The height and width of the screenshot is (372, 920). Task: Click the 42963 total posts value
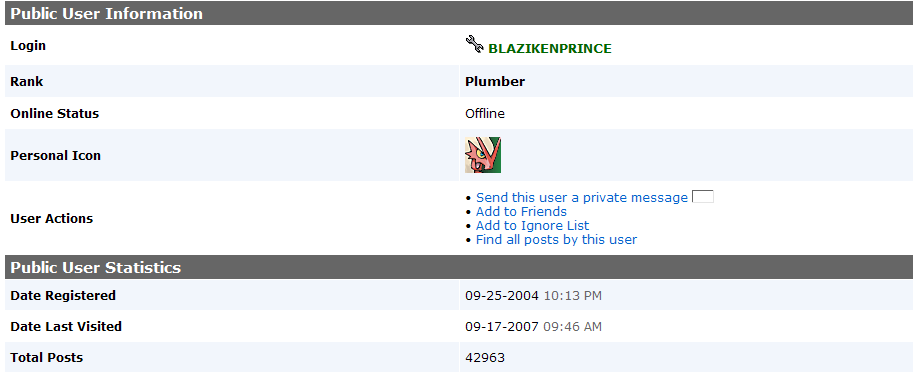485,358
